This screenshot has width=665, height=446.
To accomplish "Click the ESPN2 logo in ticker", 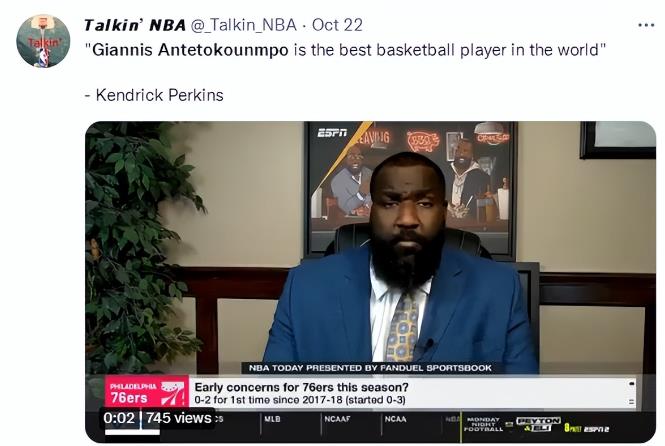I will coord(587,429).
